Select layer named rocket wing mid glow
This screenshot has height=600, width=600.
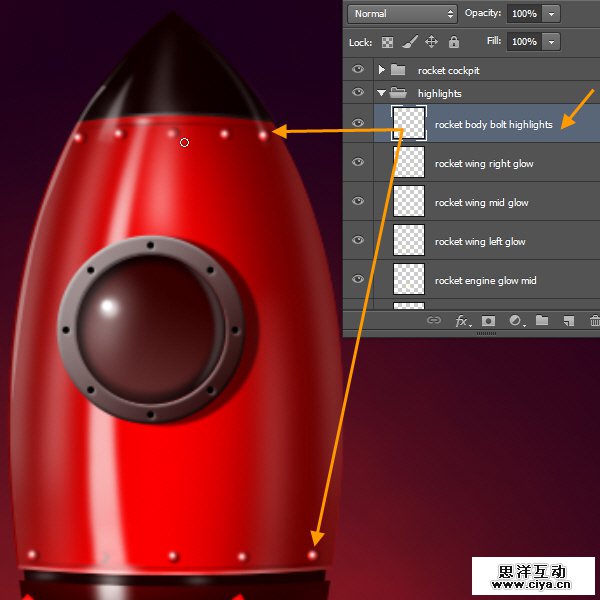tap(481, 203)
